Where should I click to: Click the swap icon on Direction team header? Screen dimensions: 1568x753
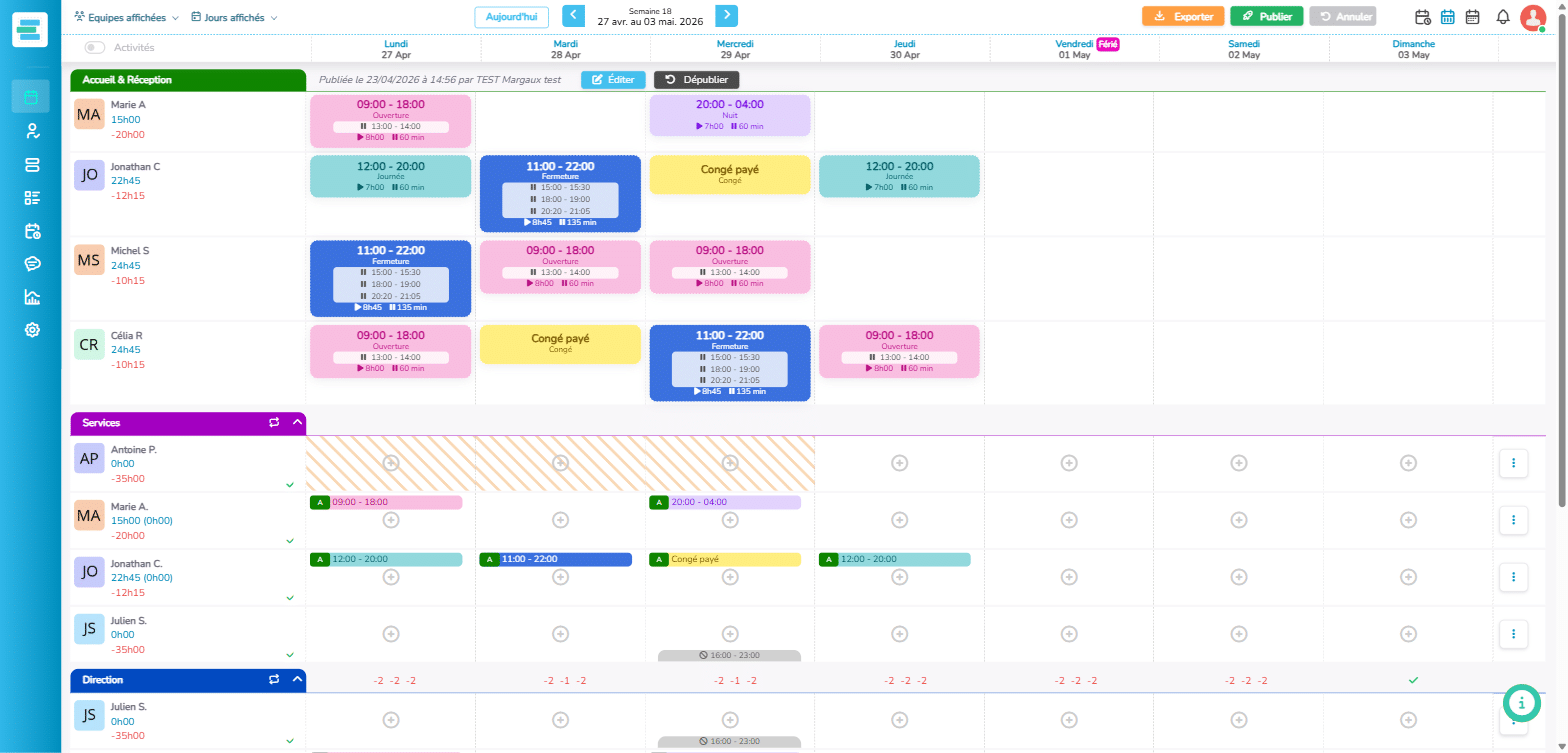(x=274, y=680)
